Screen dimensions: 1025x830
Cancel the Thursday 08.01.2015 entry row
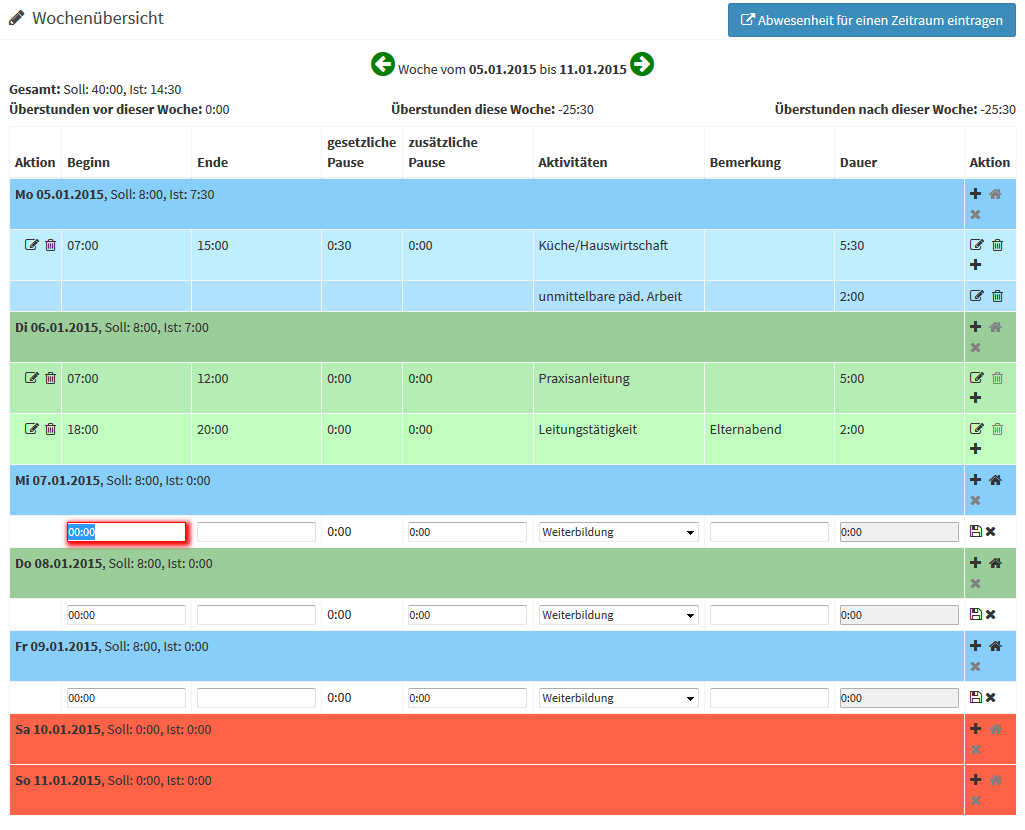tap(991, 615)
